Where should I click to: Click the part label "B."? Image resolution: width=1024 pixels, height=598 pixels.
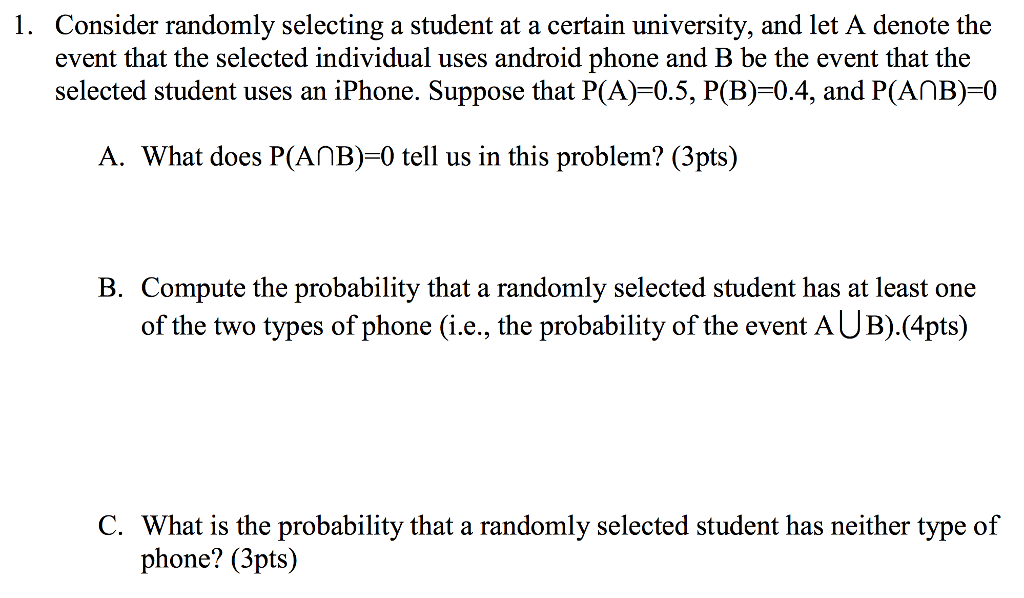point(111,288)
